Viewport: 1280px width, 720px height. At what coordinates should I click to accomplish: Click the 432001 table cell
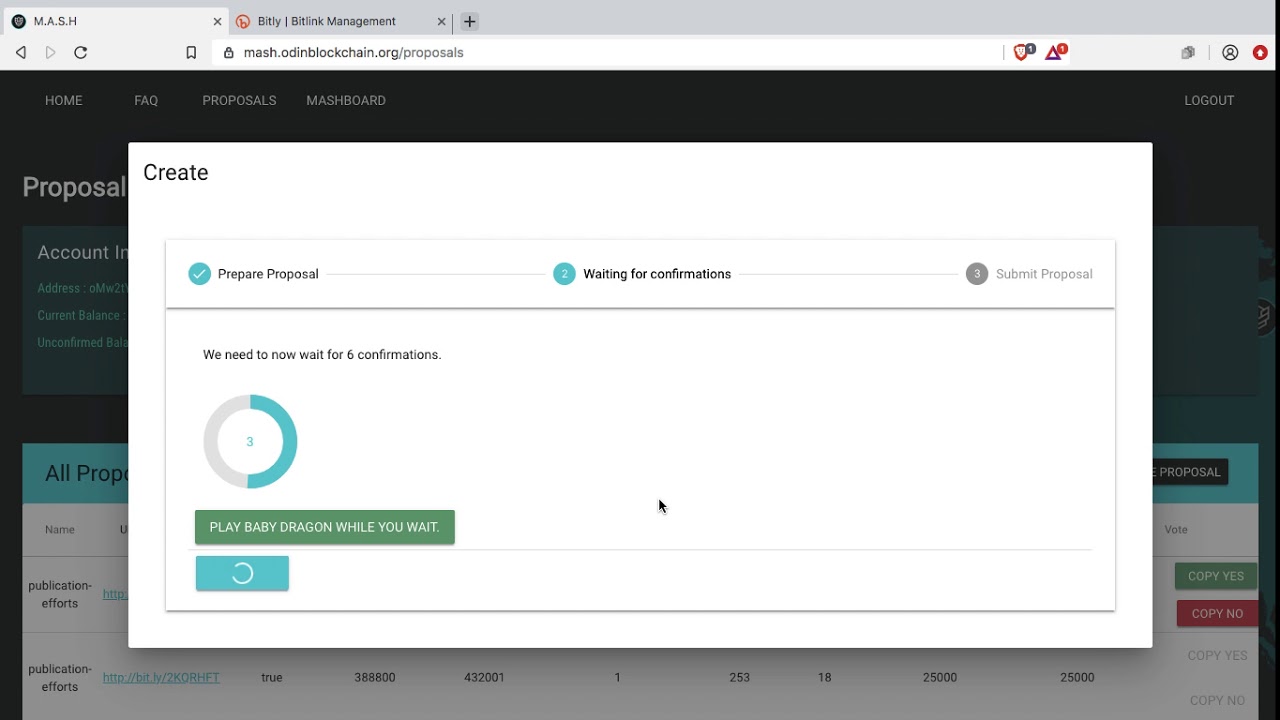click(484, 677)
